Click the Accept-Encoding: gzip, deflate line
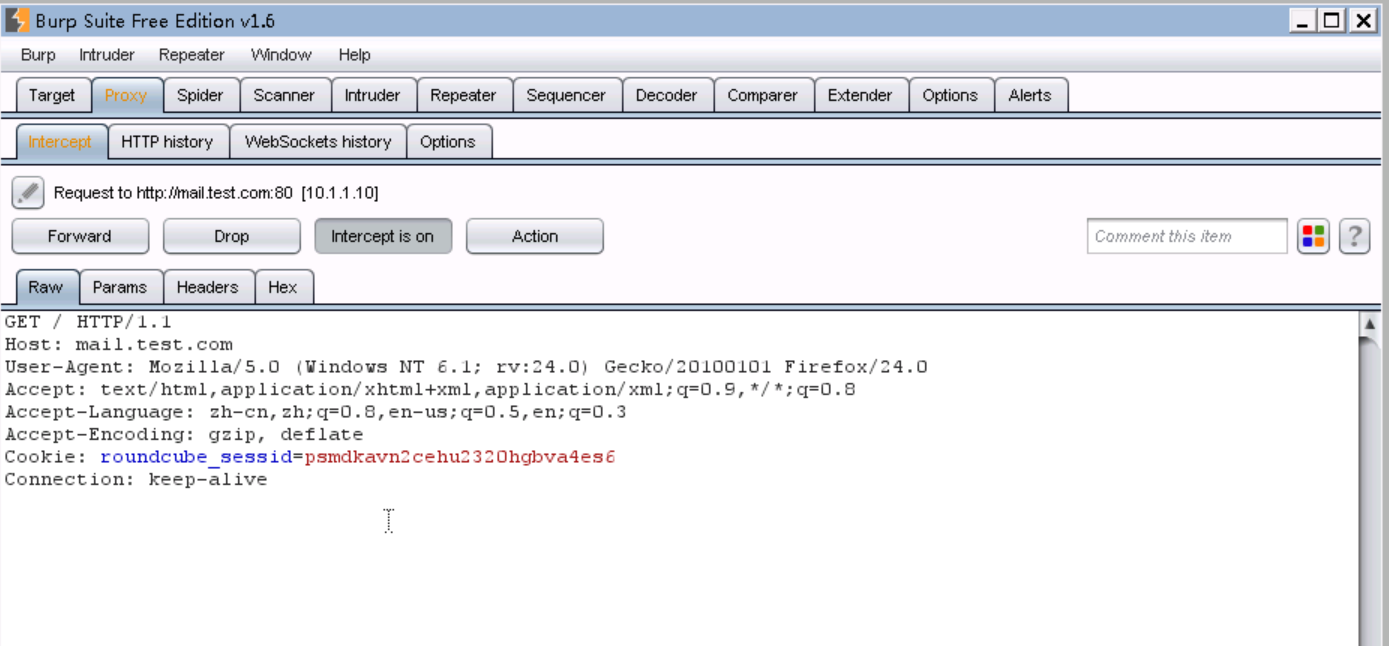Screen dimensions: 1389x646 [x=184, y=434]
